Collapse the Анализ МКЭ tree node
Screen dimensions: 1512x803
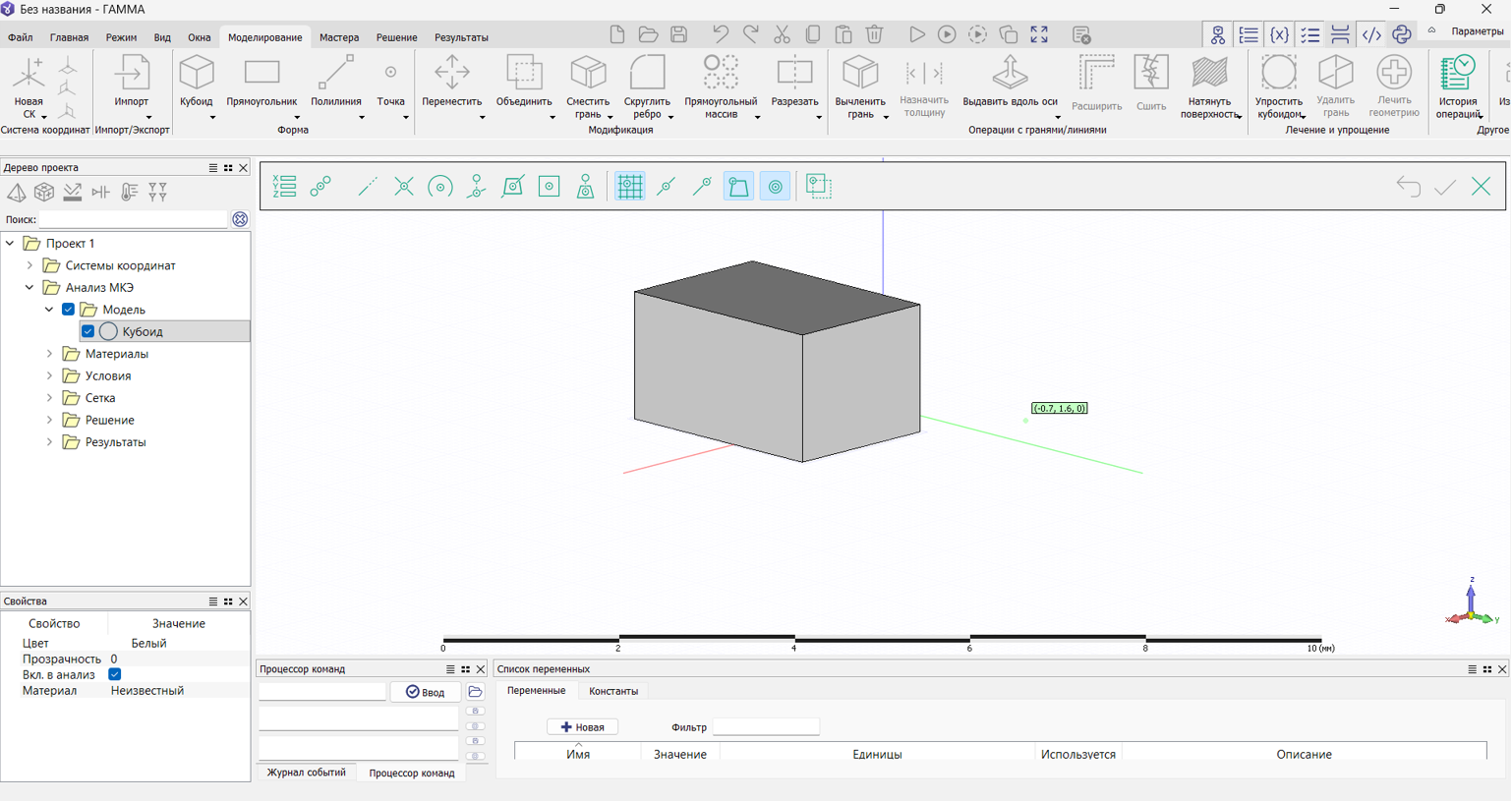pyautogui.click(x=29, y=288)
